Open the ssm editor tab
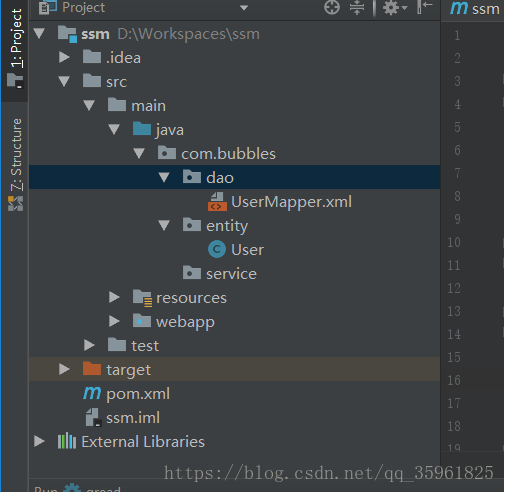This screenshot has height=493, width=505. [x=474, y=8]
